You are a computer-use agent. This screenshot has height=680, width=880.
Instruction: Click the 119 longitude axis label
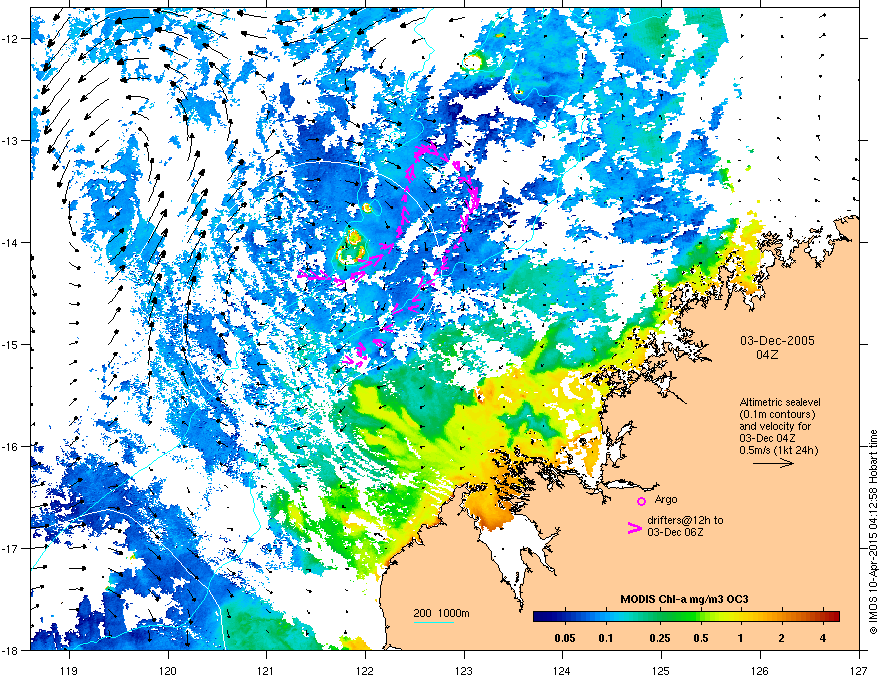69,670
